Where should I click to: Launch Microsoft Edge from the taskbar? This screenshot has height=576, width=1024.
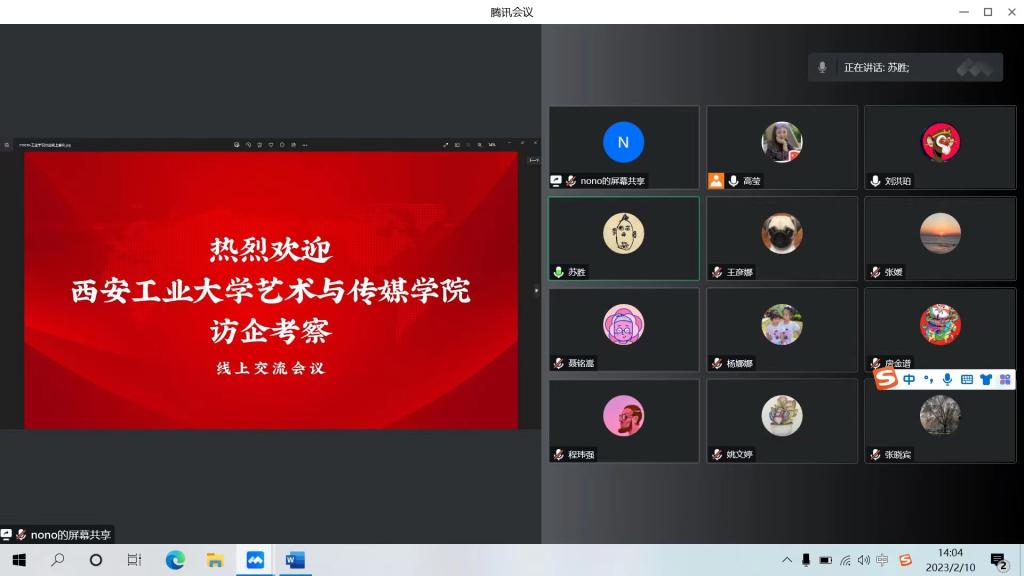tap(175, 560)
